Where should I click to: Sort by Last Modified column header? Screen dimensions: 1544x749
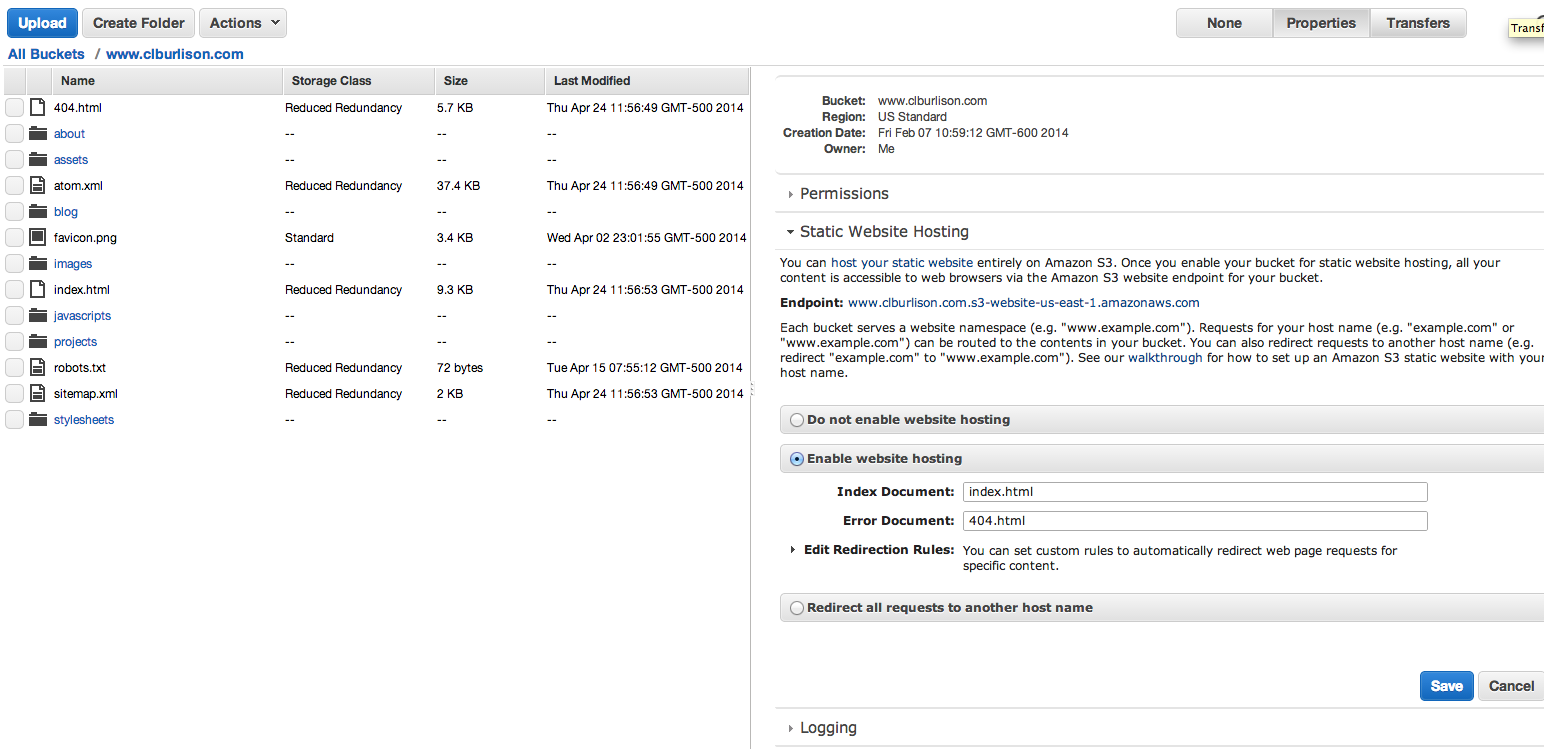tap(646, 81)
